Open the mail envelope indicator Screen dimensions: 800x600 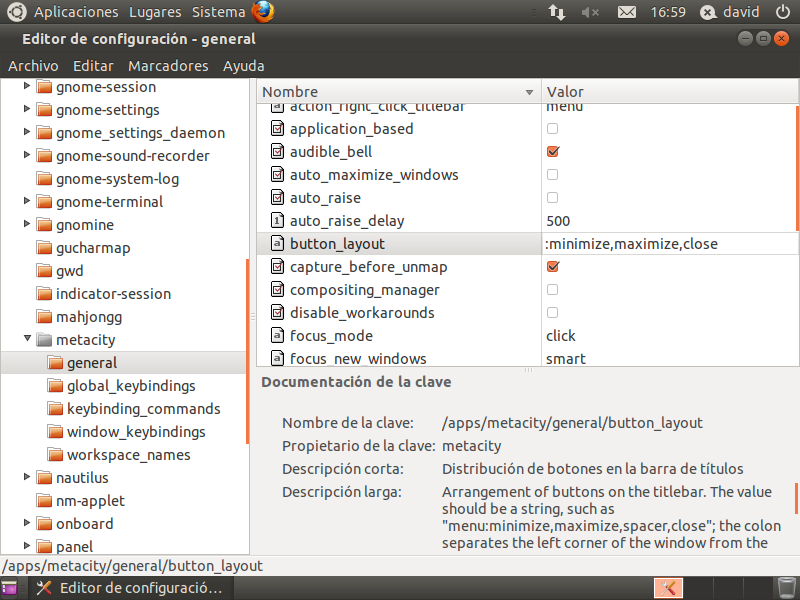point(627,12)
